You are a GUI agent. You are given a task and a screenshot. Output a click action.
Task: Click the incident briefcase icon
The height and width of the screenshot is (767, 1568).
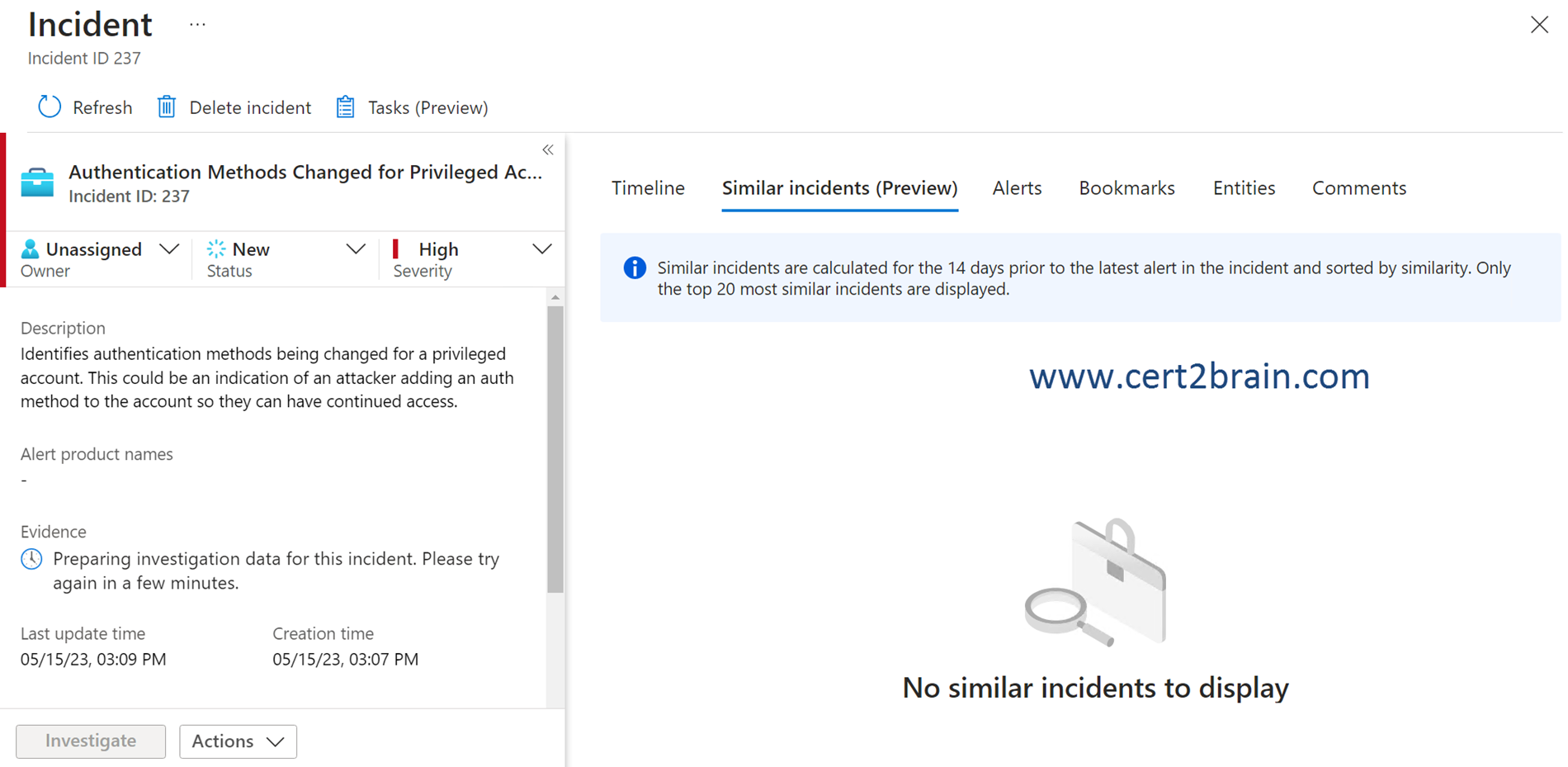pos(37,182)
